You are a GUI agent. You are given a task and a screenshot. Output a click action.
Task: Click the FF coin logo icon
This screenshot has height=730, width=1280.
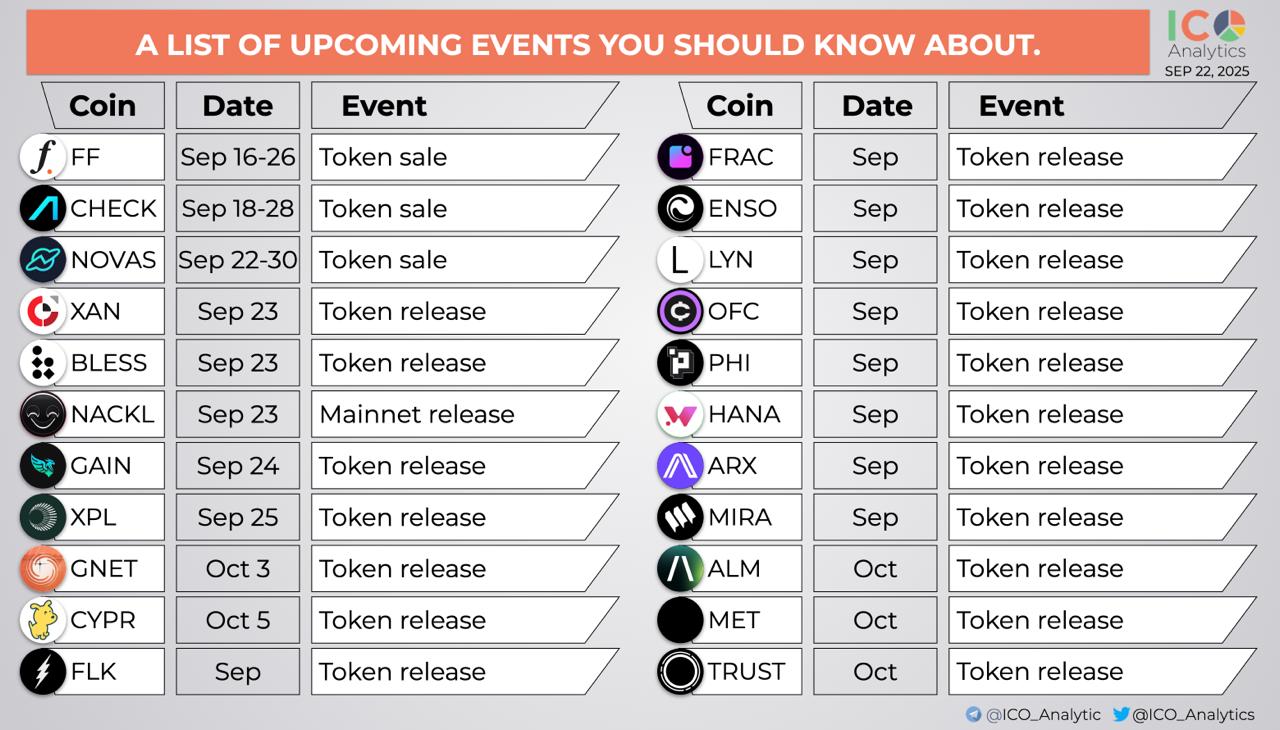click(43, 157)
